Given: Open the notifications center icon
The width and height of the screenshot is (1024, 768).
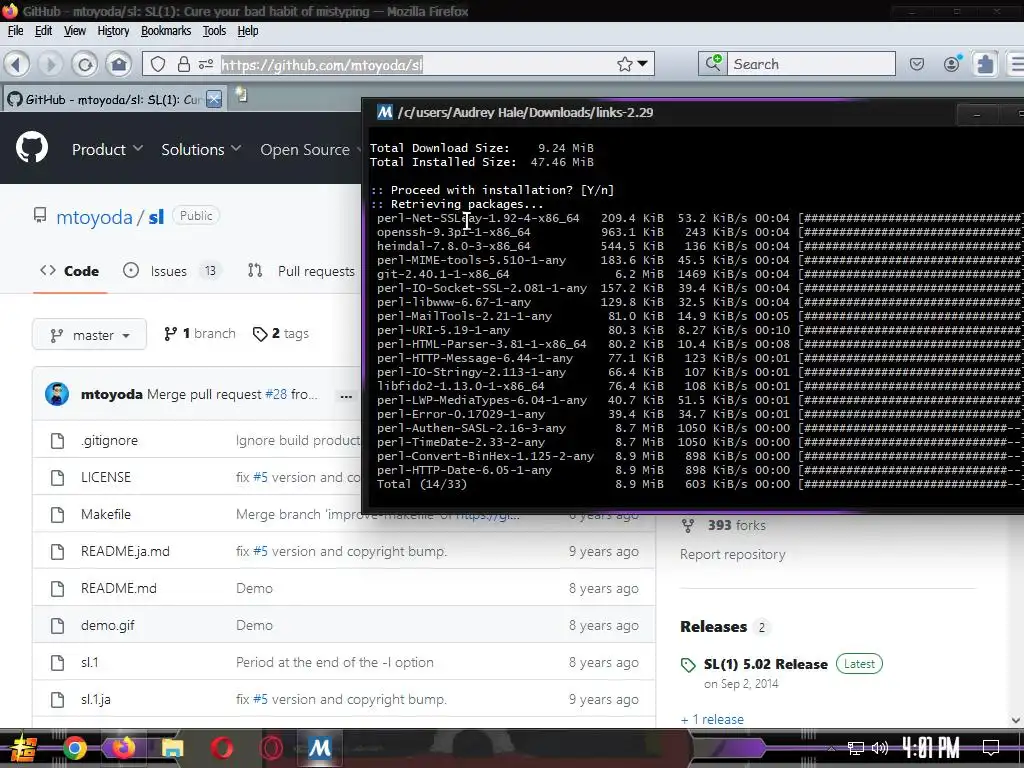Looking at the screenshot, I should [x=991, y=748].
